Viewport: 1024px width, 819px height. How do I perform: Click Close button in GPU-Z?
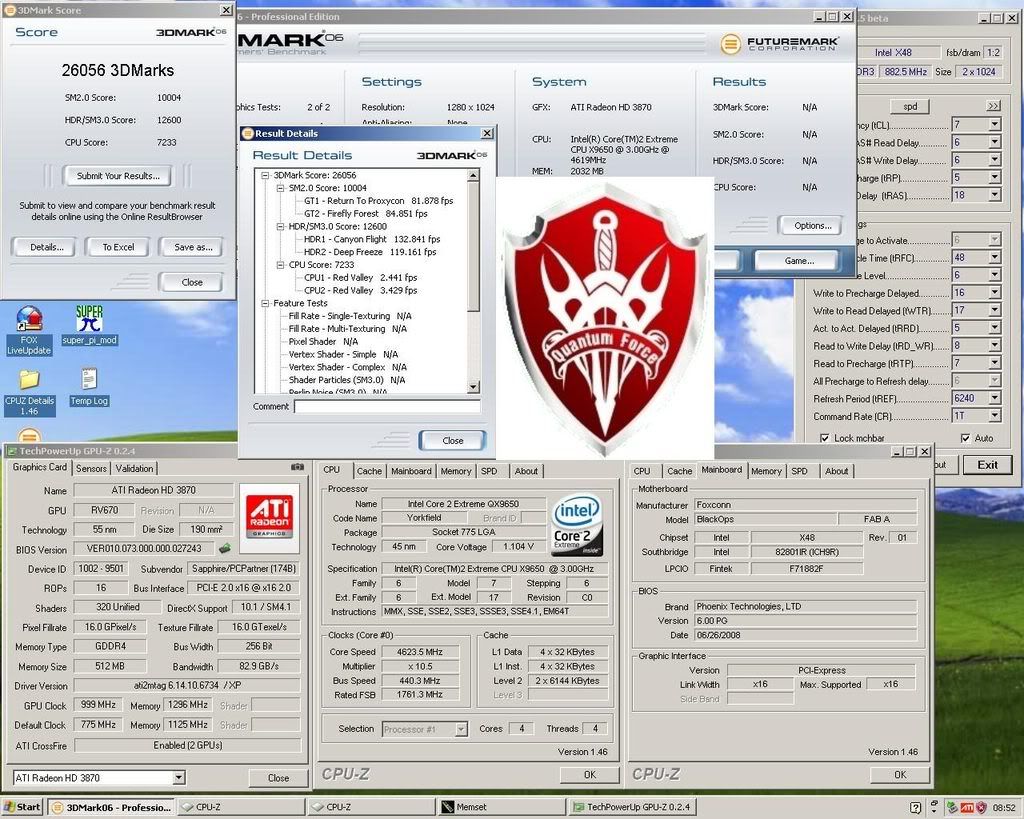[278, 778]
